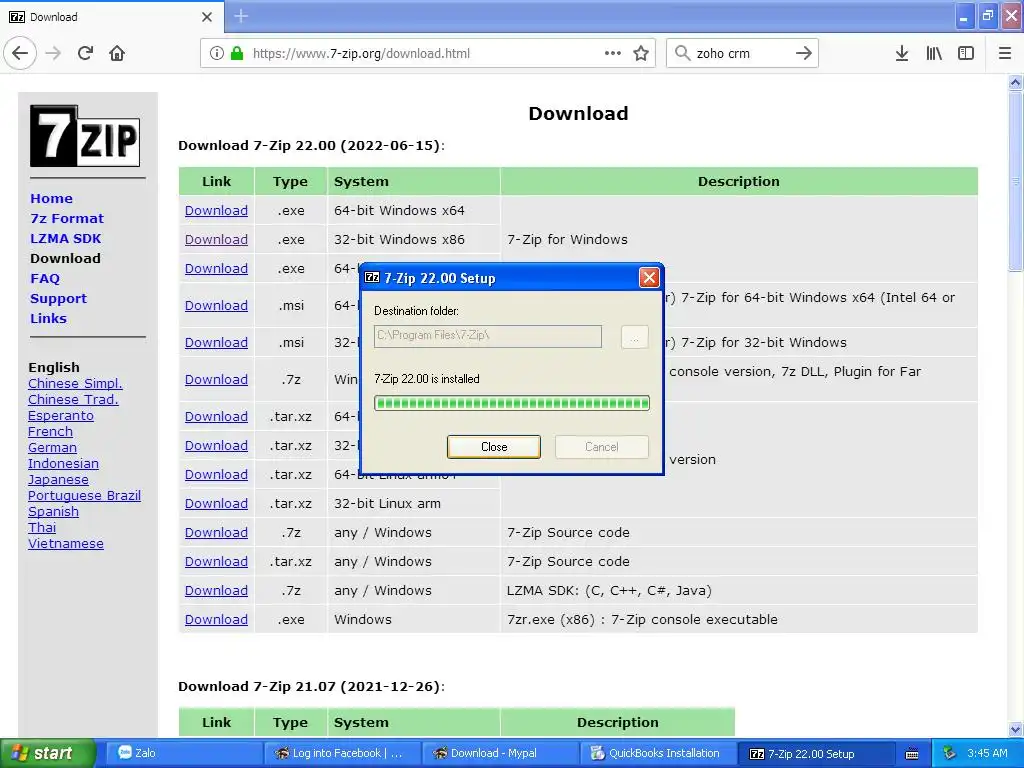Click the 7-Zip logo image

point(85,136)
